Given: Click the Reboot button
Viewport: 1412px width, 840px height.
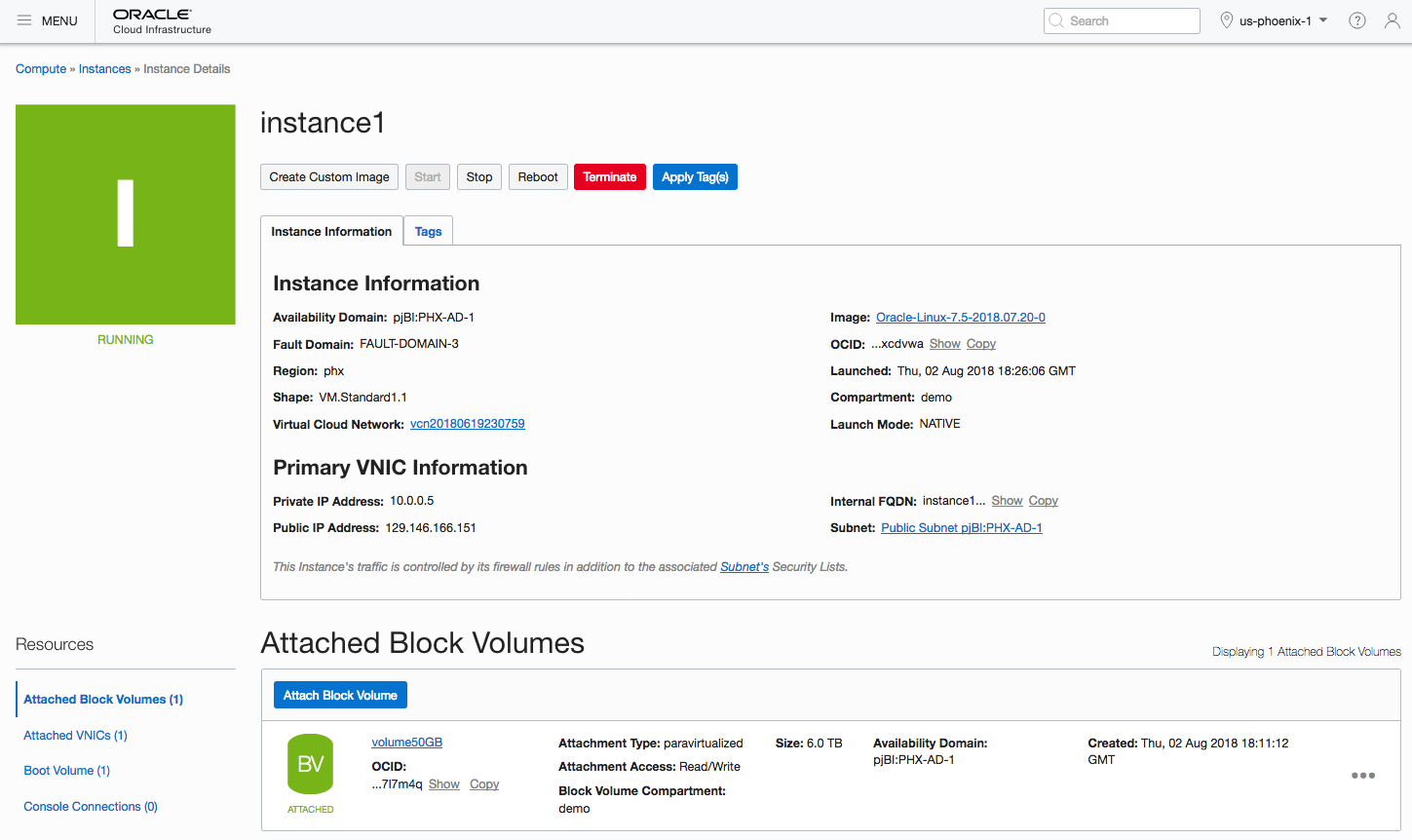Looking at the screenshot, I should click(x=538, y=177).
